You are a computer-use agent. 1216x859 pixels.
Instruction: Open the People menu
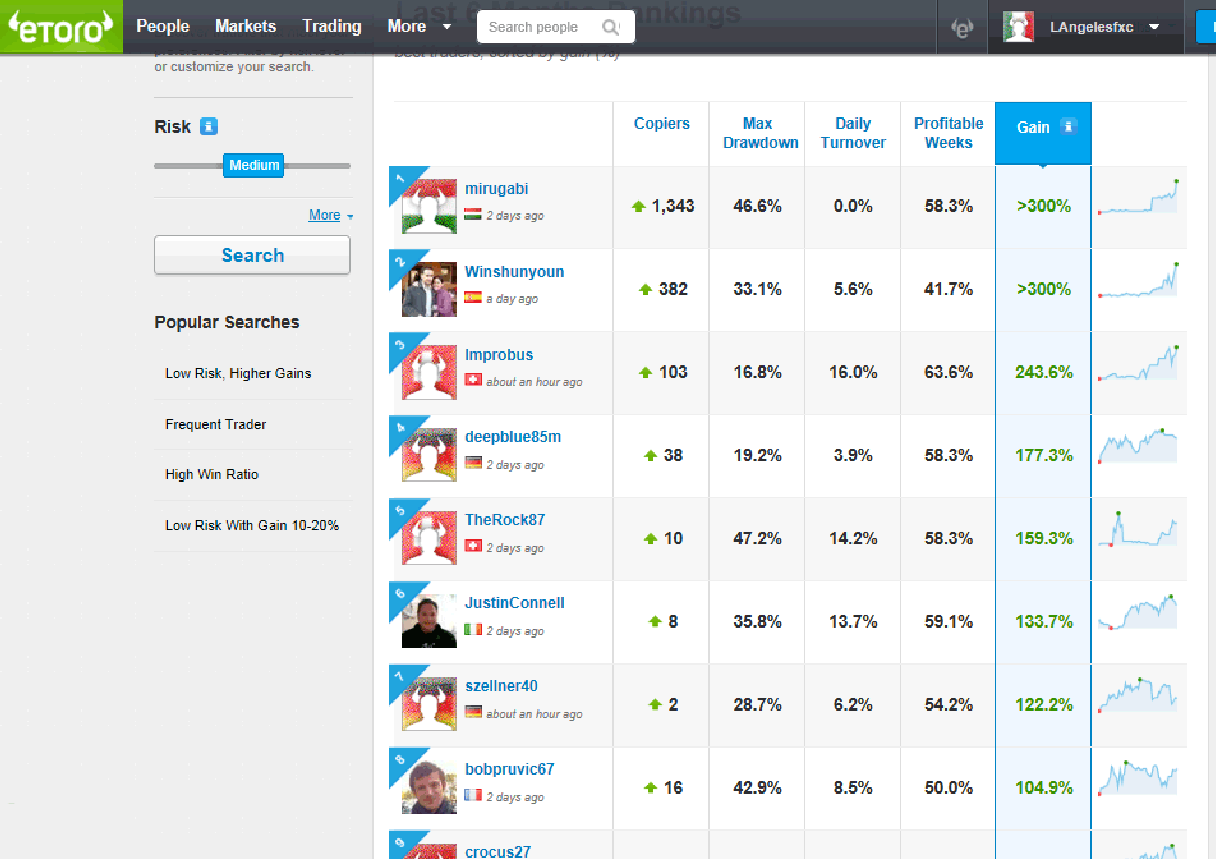tap(163, 27)
